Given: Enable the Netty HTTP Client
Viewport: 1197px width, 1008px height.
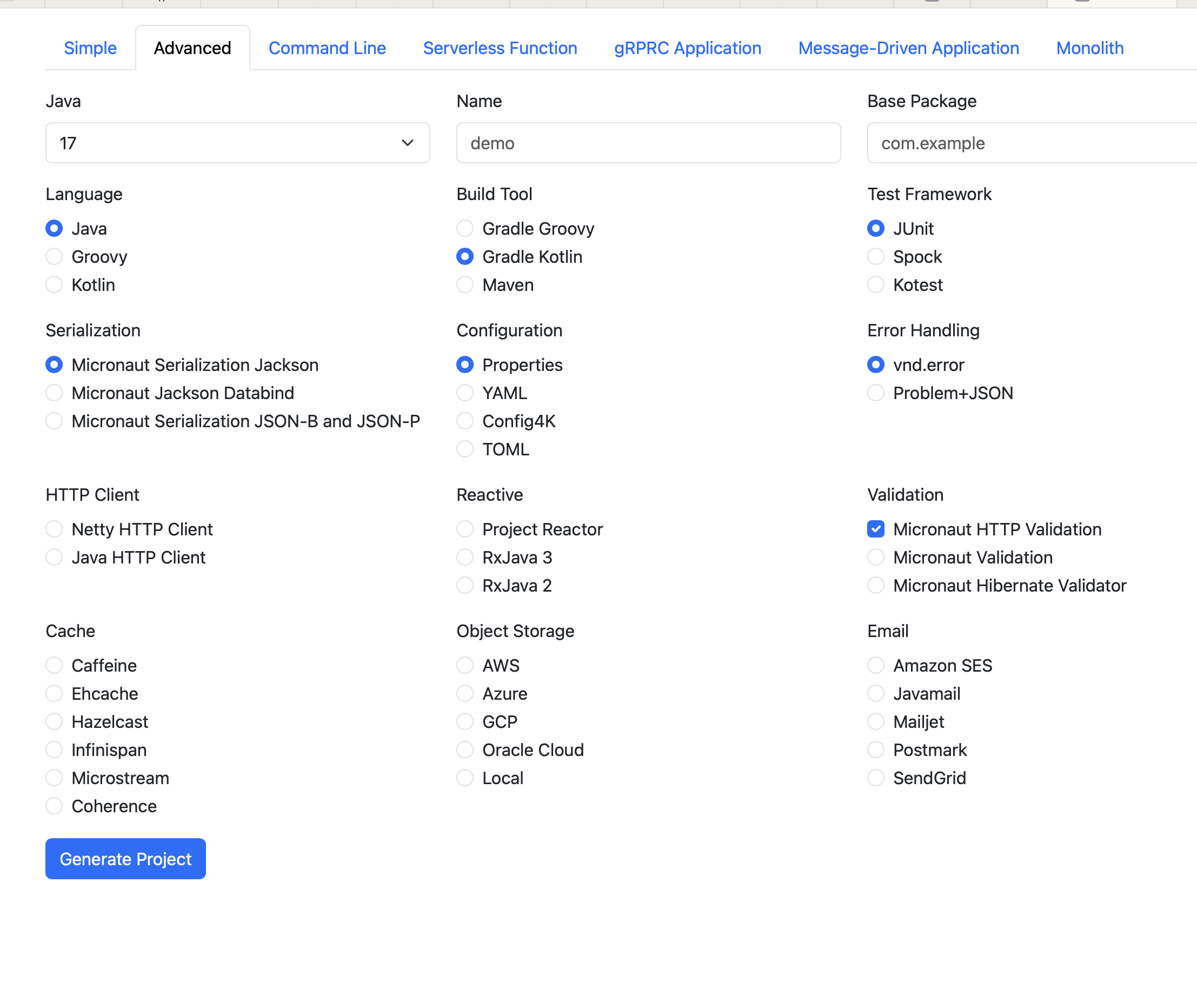Looking at the screenshot, I should pos(54,528).
